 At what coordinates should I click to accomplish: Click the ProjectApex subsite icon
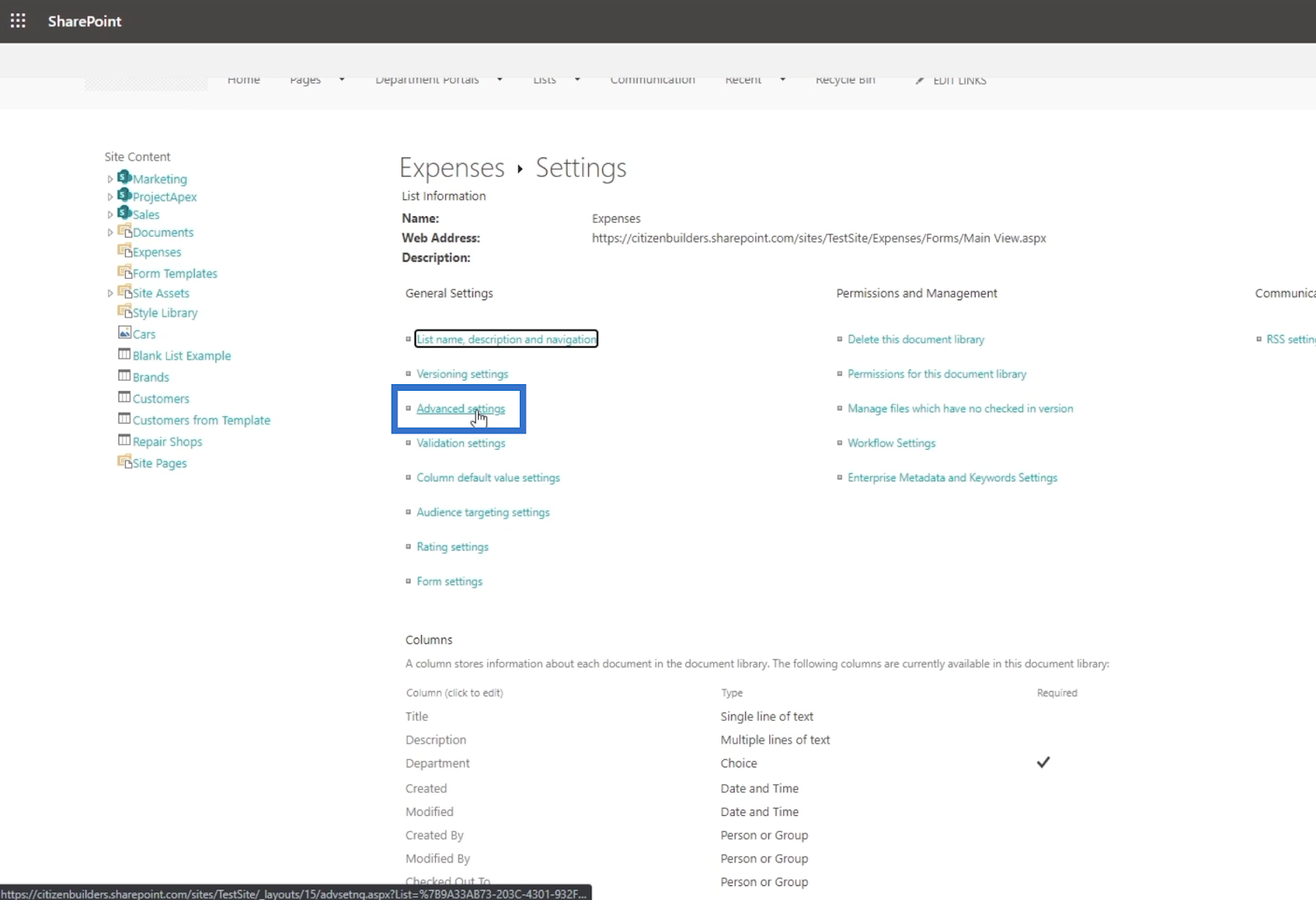coord(124,195)
